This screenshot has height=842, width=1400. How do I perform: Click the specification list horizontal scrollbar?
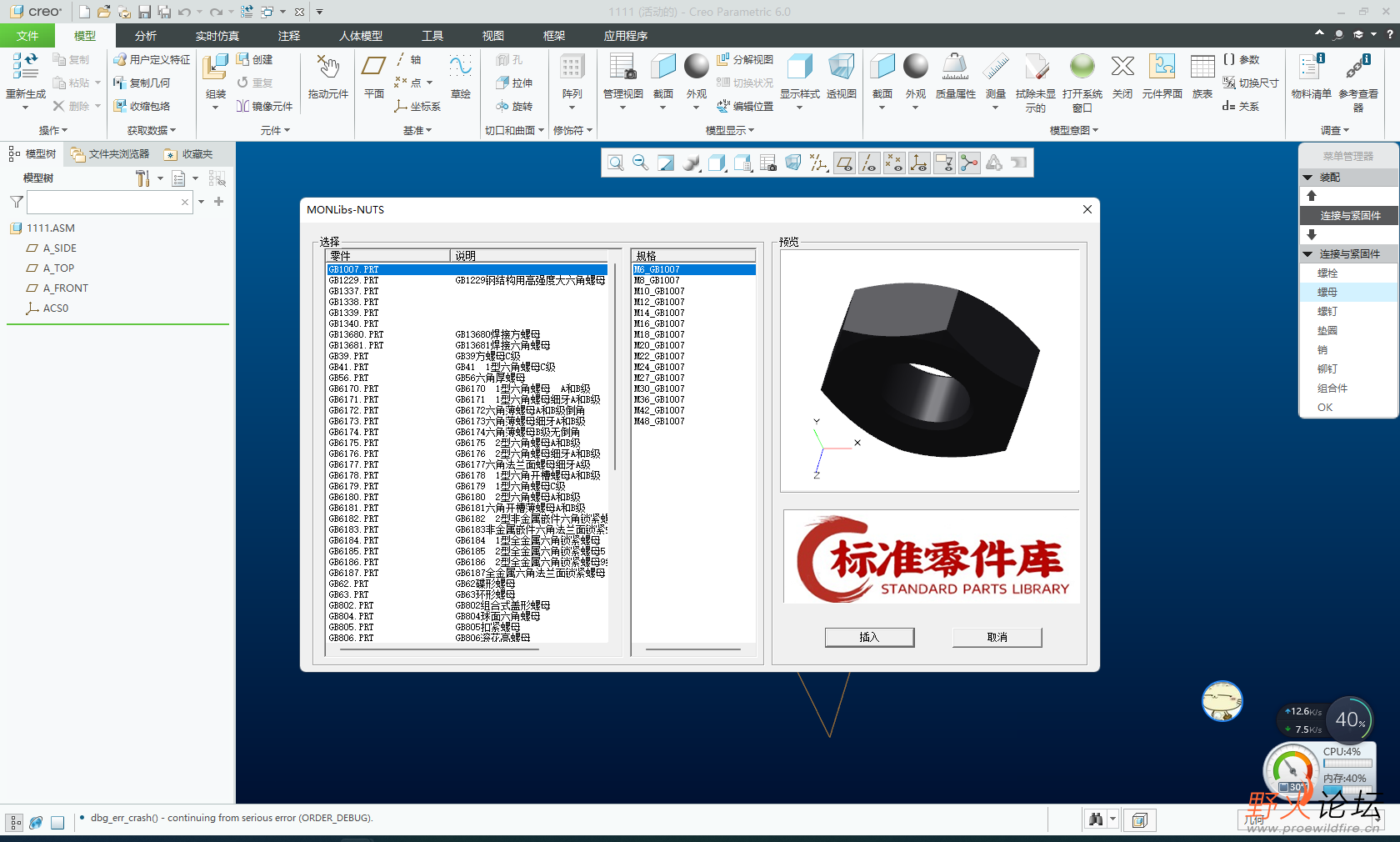coord(692,649)
